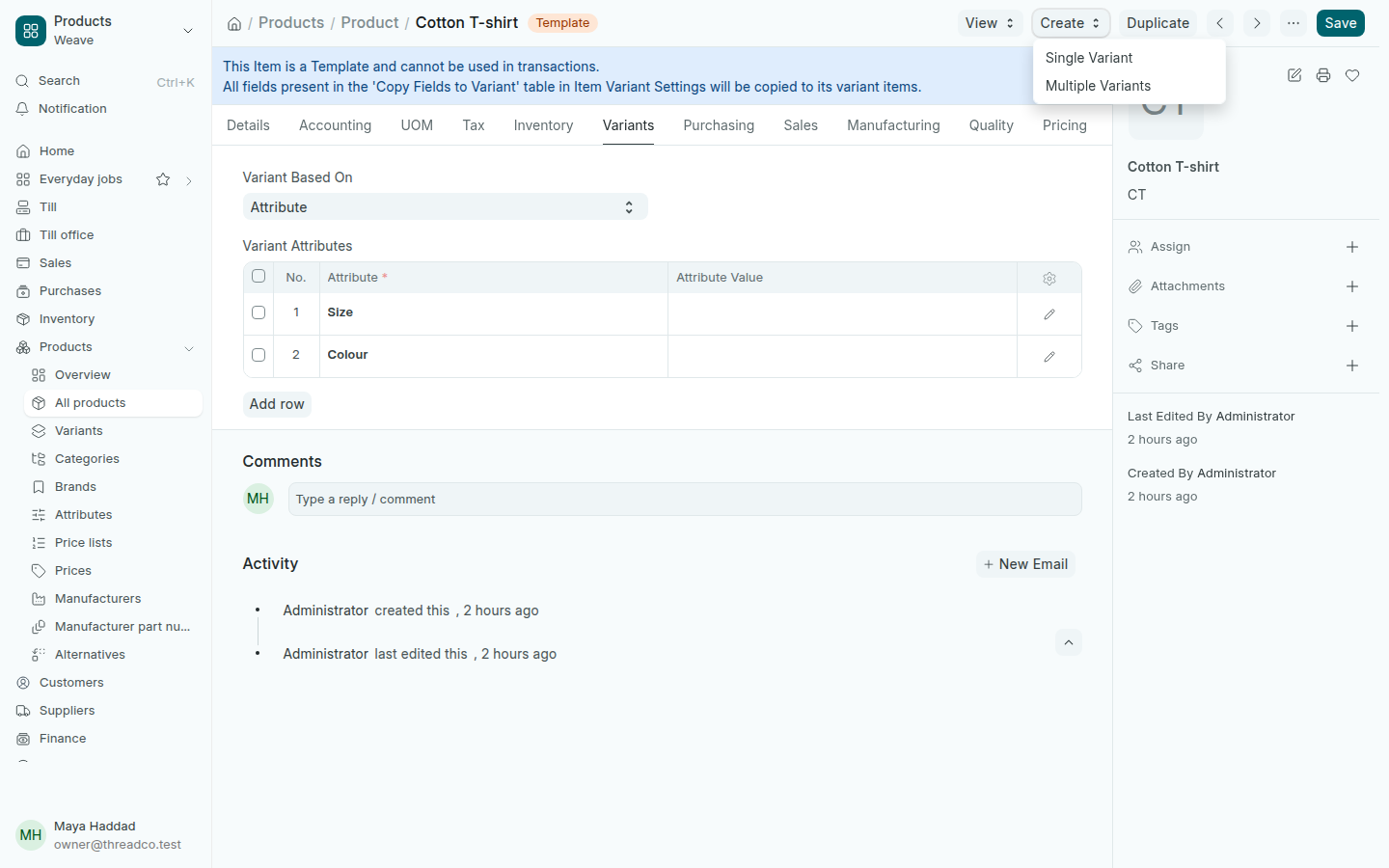Add tag with plus icon
This screenshot has height=868, width=1389.
point(1352,326)
